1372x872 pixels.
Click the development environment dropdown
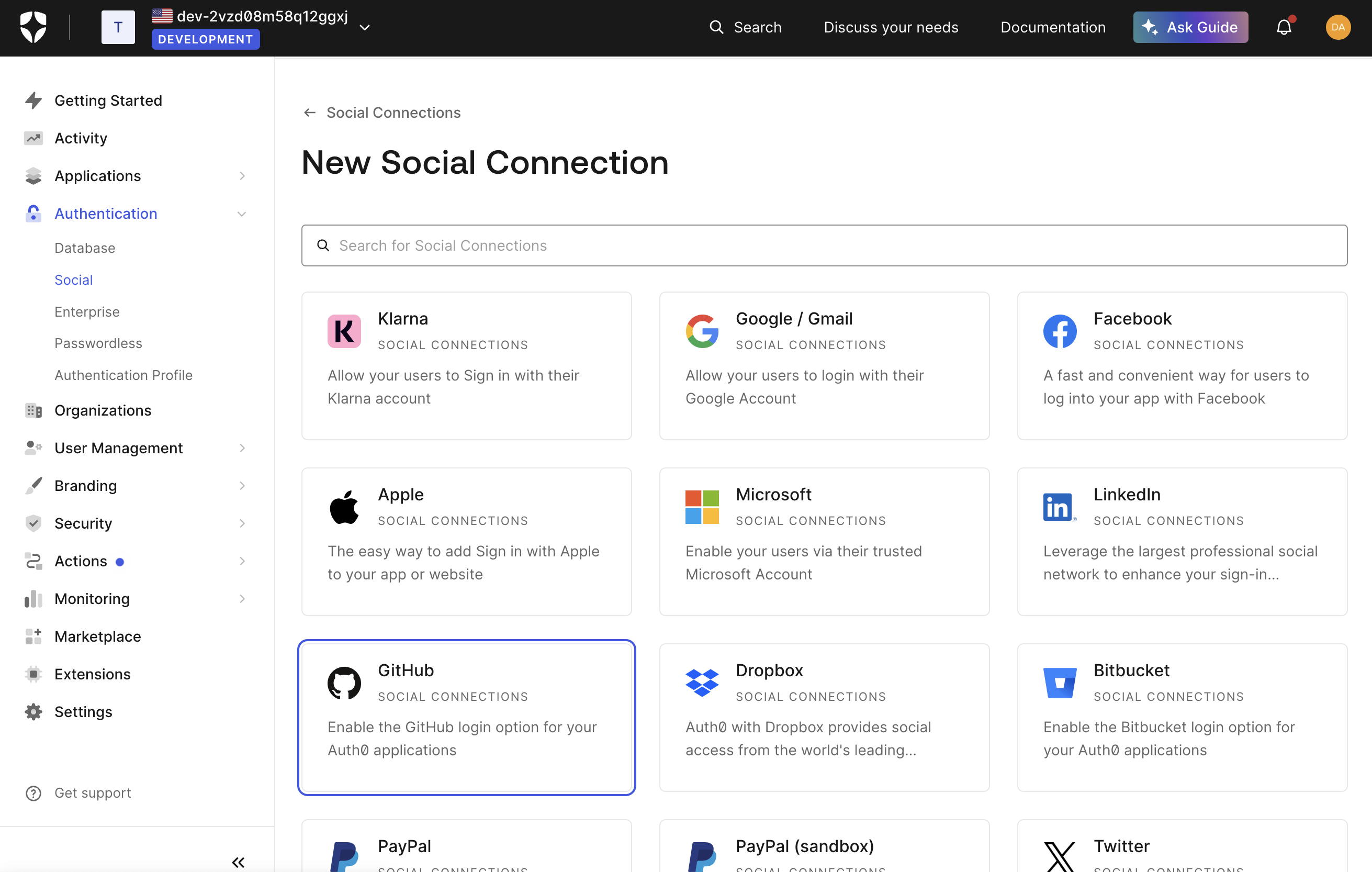pyautogui.click(x=365, y=27)
